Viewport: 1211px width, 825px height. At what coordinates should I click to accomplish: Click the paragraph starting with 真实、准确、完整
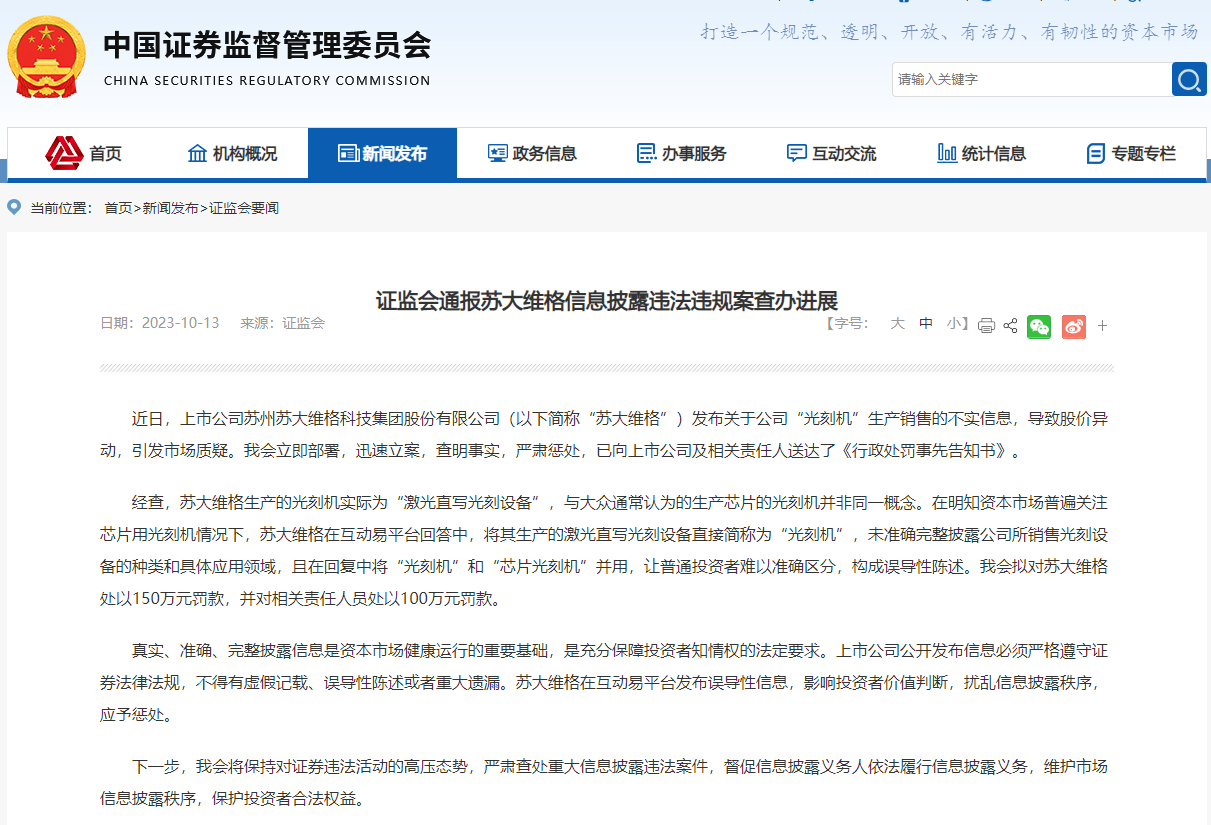pyautogui.click(x=606, y=683)
